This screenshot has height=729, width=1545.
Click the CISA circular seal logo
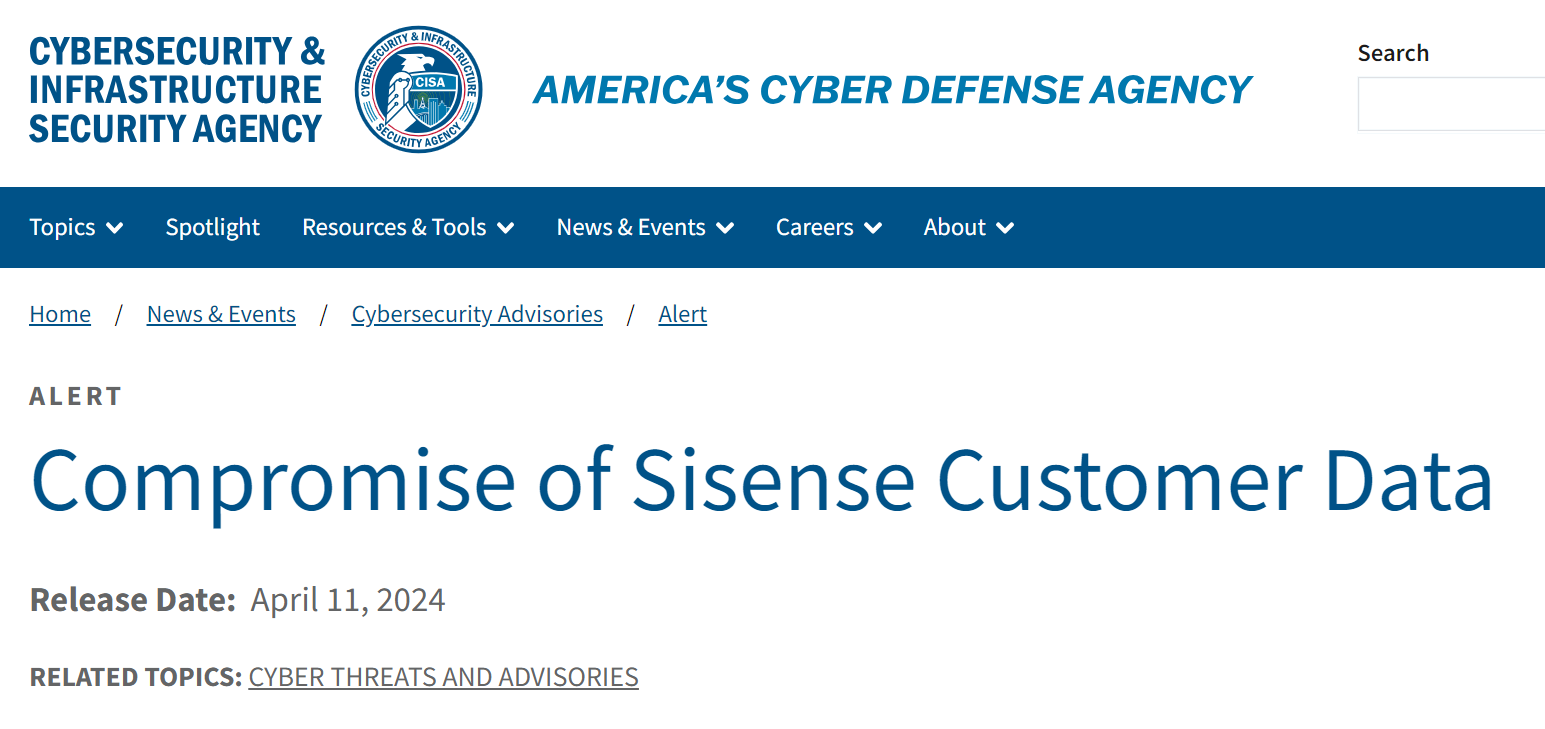click(418, 90)
